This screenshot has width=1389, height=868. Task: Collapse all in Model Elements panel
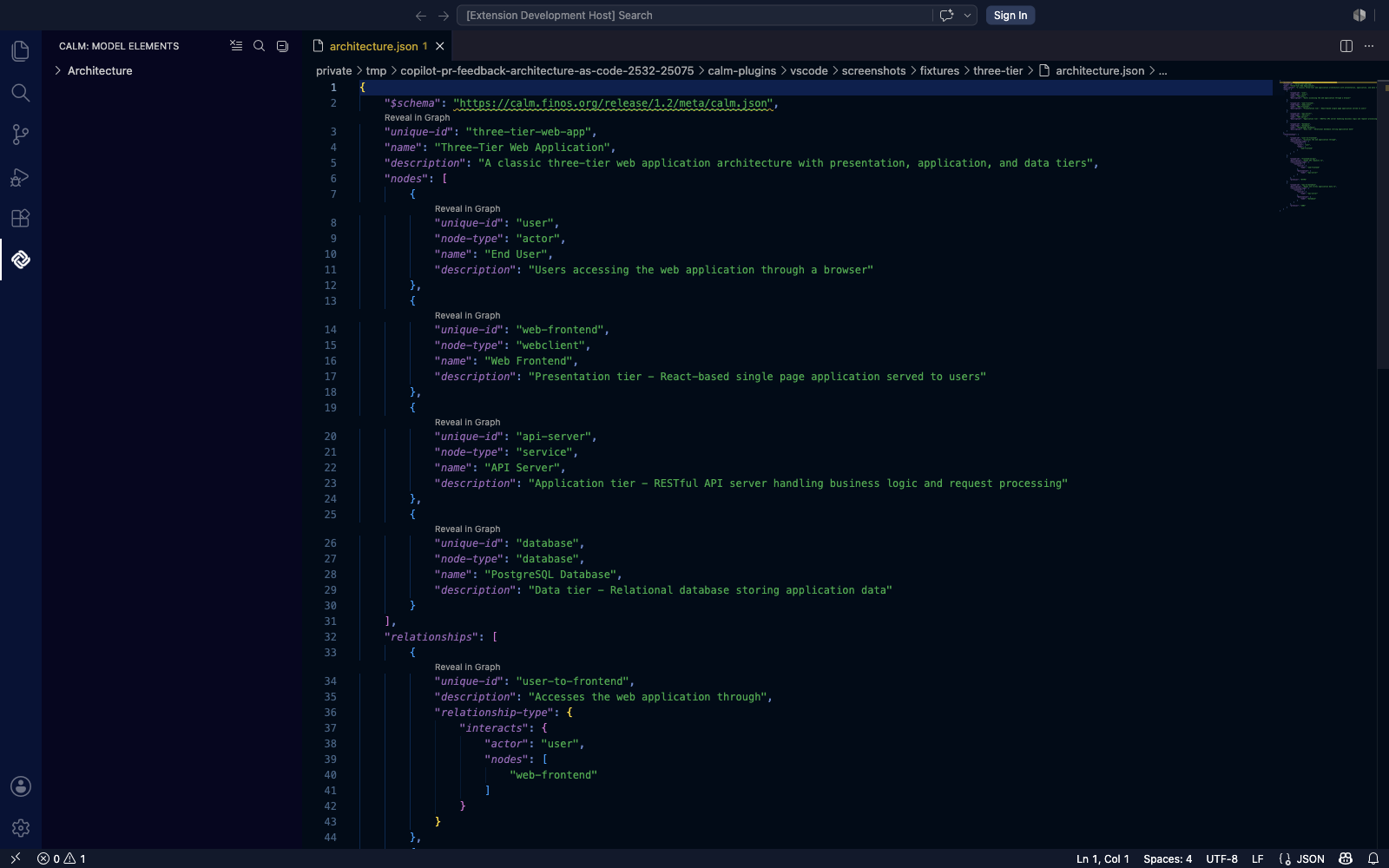click(x=282, y=46)
